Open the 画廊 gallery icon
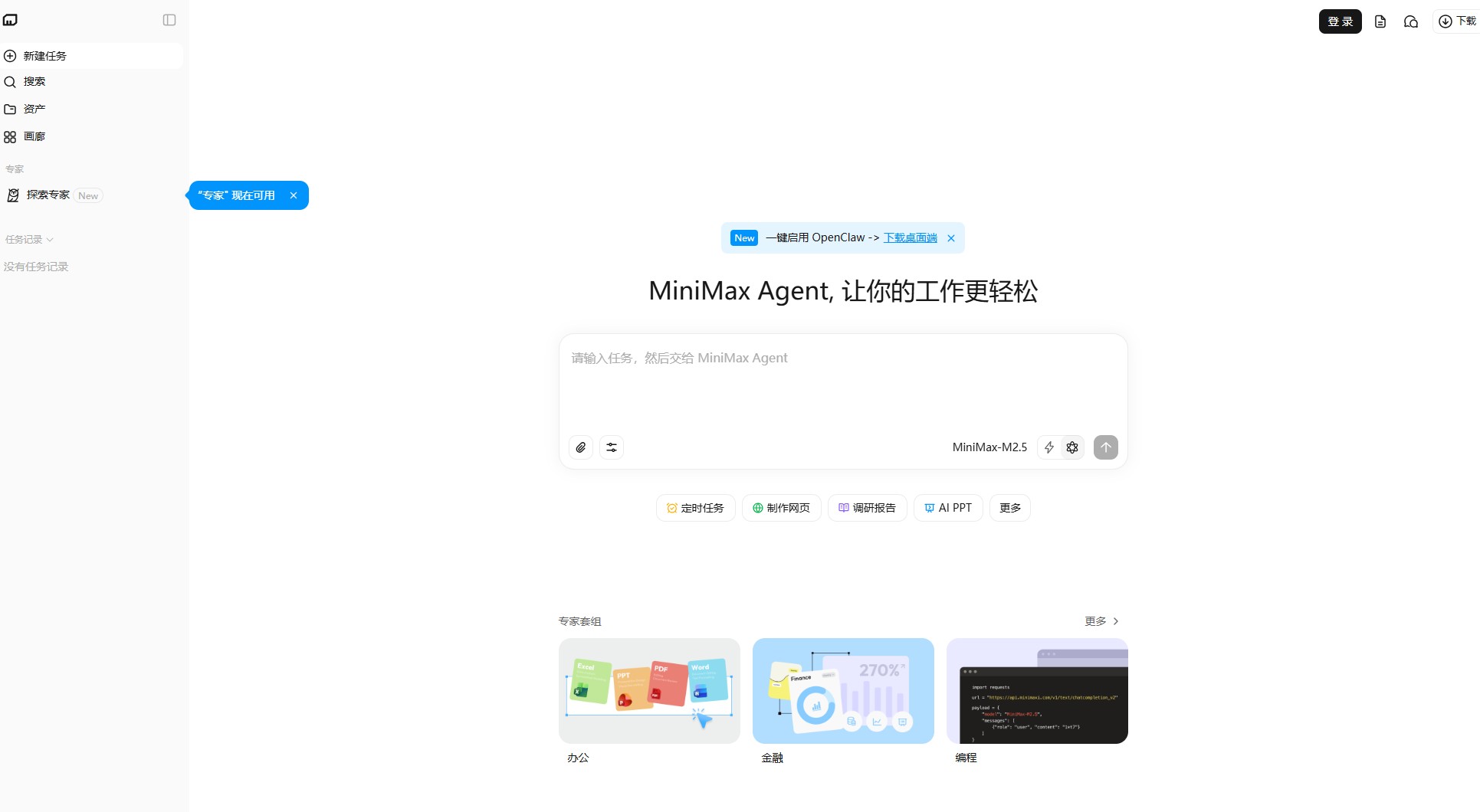Viewport: 1480px width, 812px height. pyautogui.click(x=10, y=136)
